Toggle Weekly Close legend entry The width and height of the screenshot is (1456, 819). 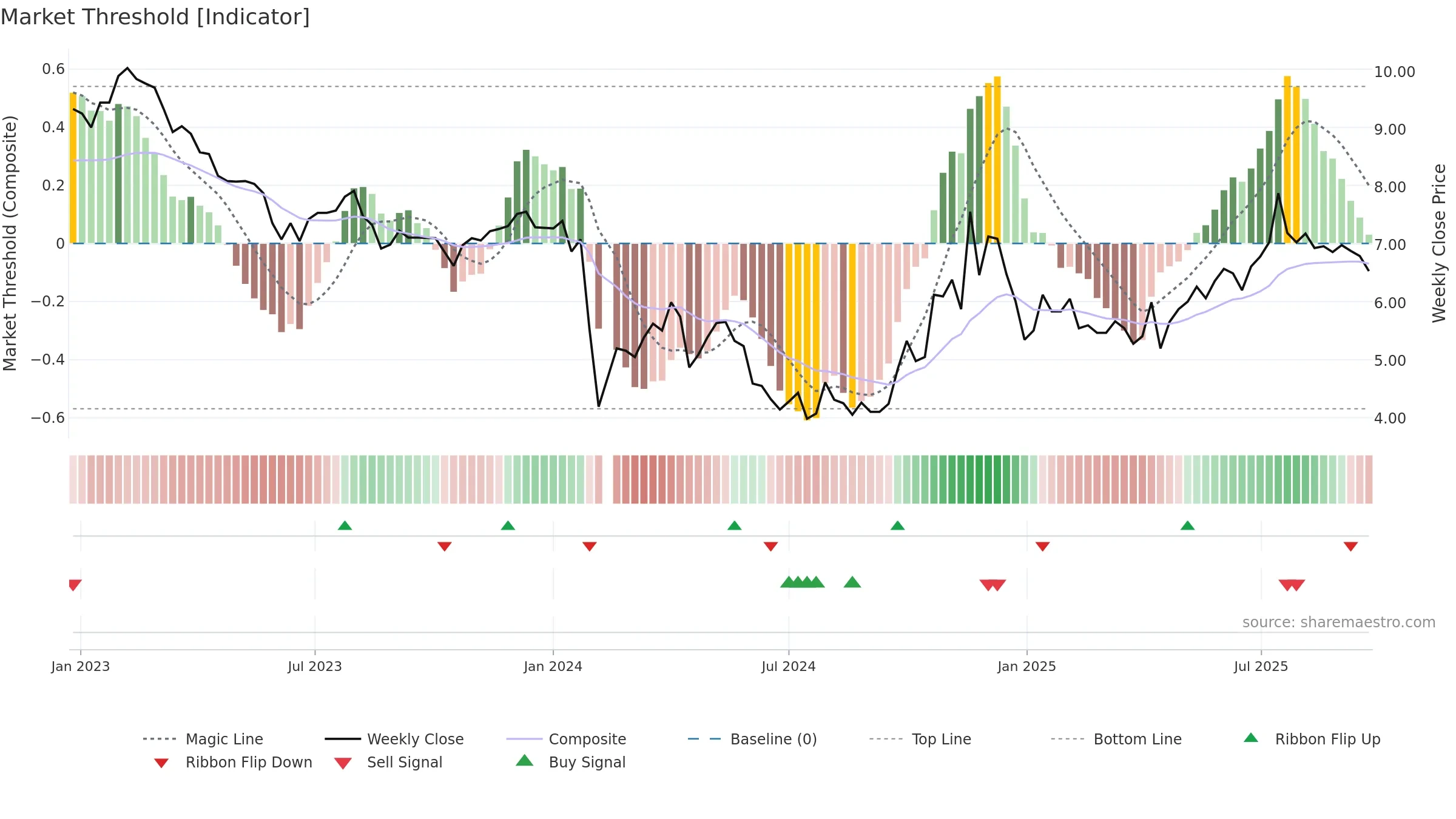click(x=394, y=739)
